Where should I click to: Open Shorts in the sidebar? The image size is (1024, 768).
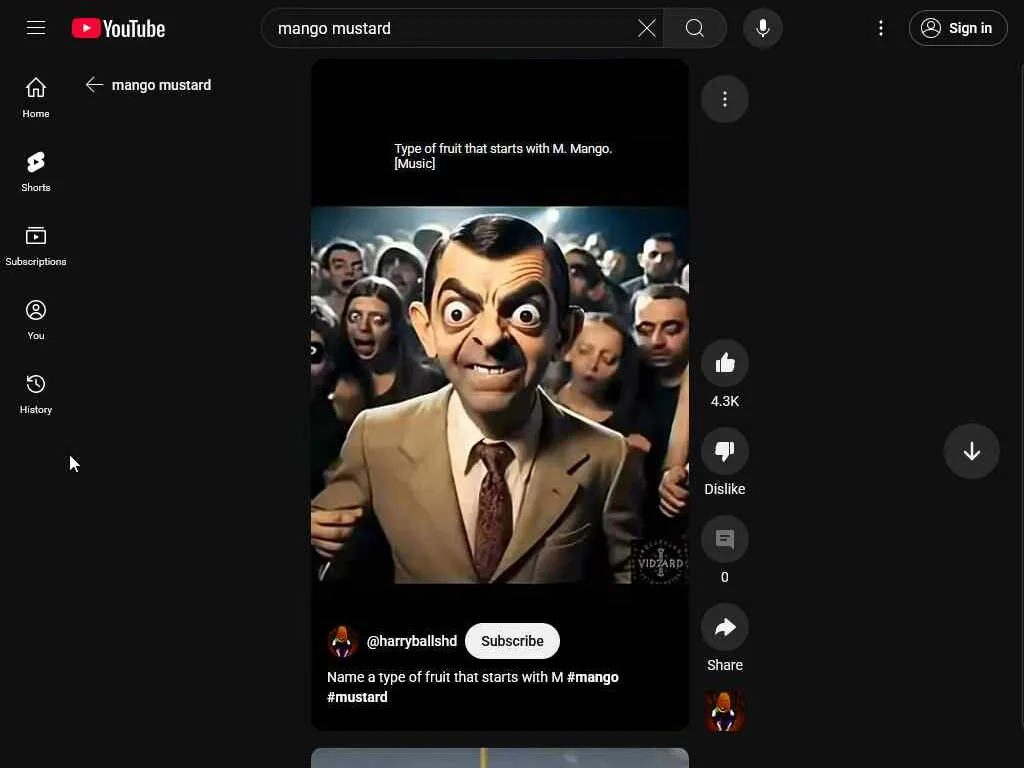(x=36, y=172)
